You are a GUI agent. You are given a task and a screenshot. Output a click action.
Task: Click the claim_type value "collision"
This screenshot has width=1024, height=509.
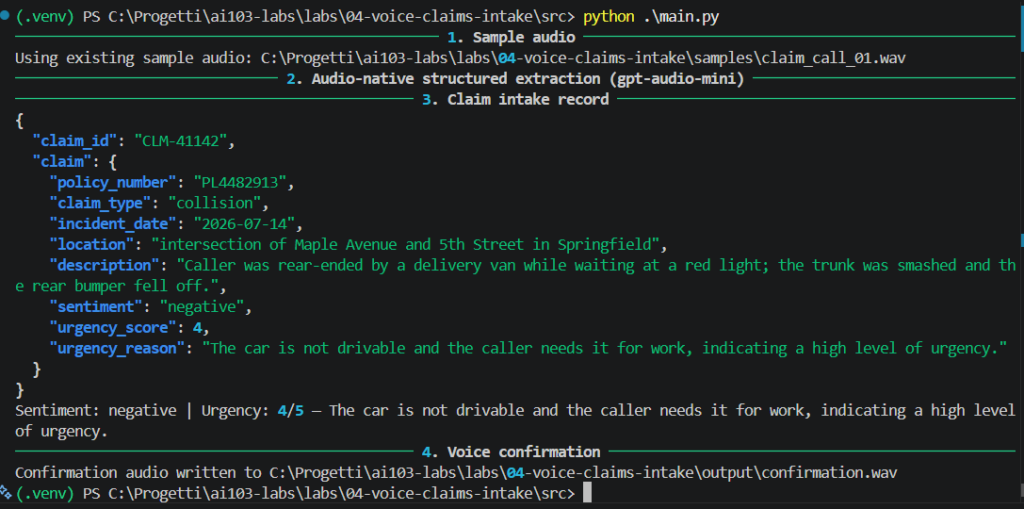click(x=214, y=203)
